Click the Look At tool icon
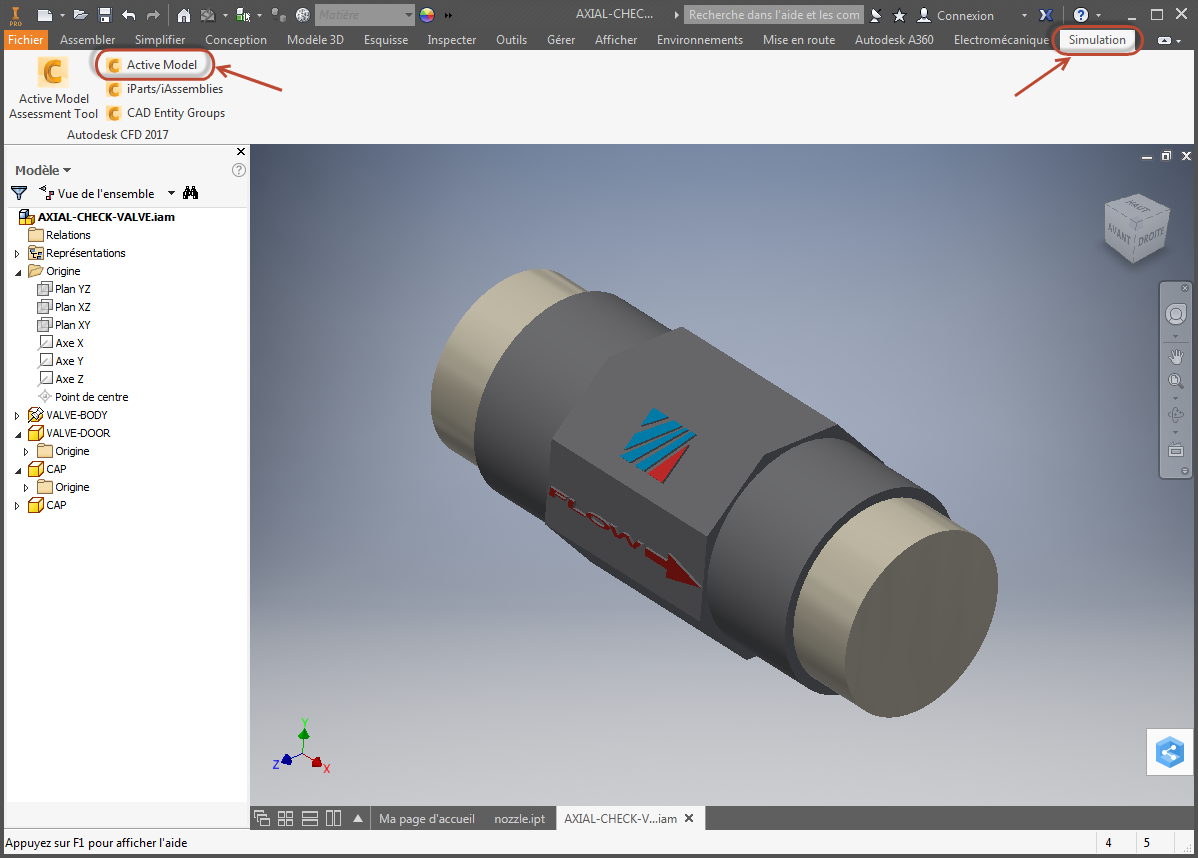 click(x=1176, y=451)
